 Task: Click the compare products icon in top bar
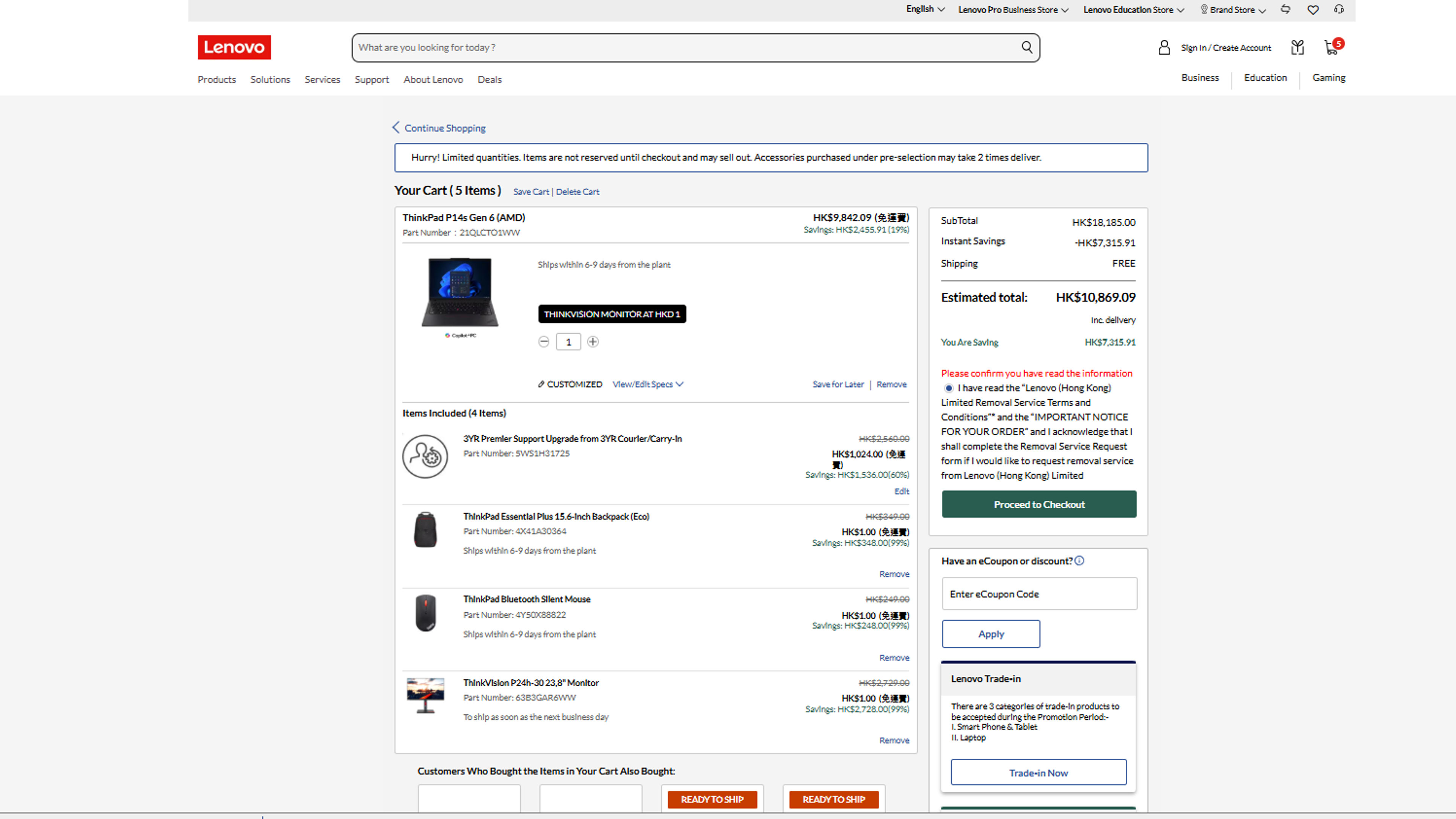pos(1285,9)
